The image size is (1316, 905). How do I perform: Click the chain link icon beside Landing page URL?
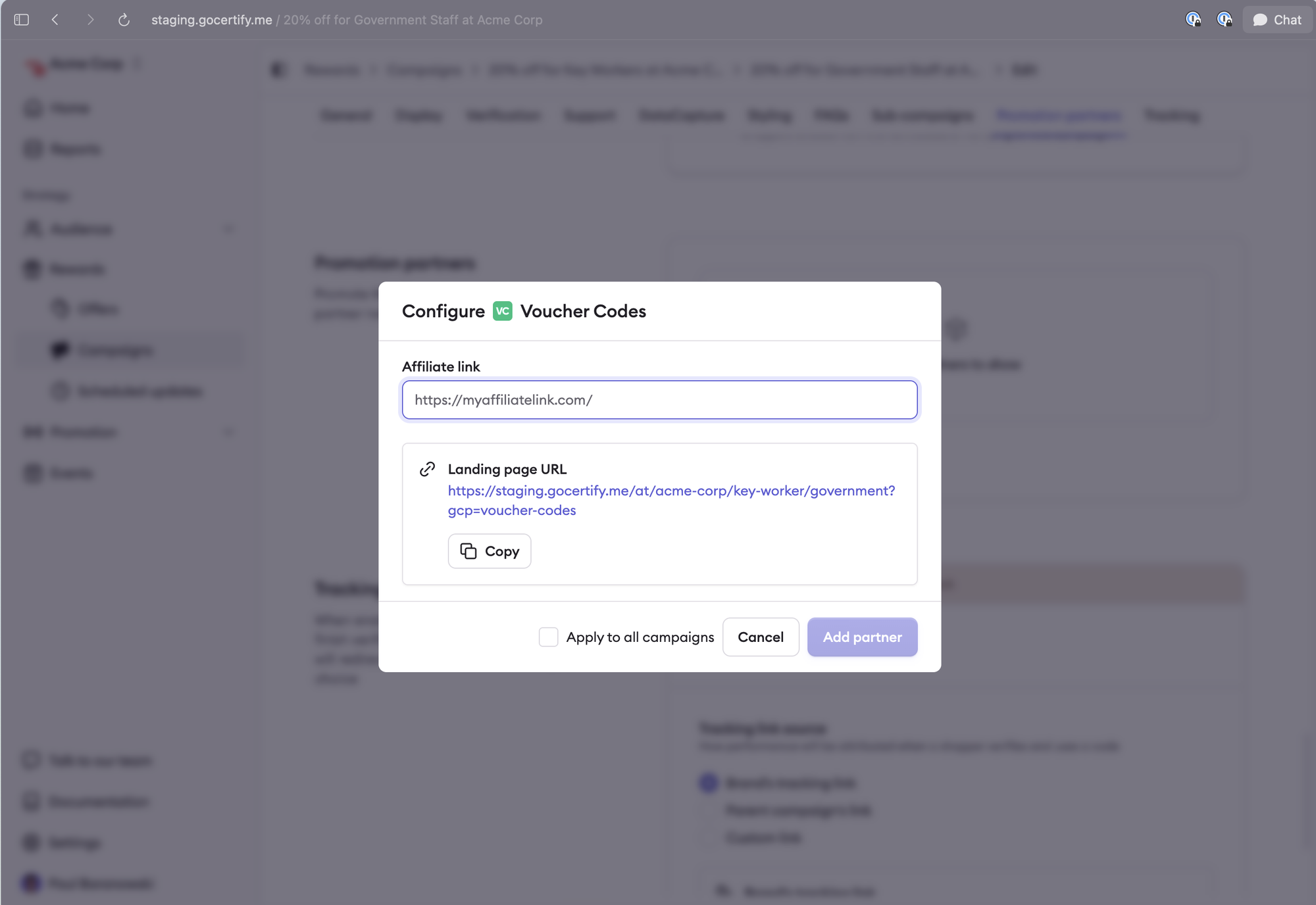point(428,469)
